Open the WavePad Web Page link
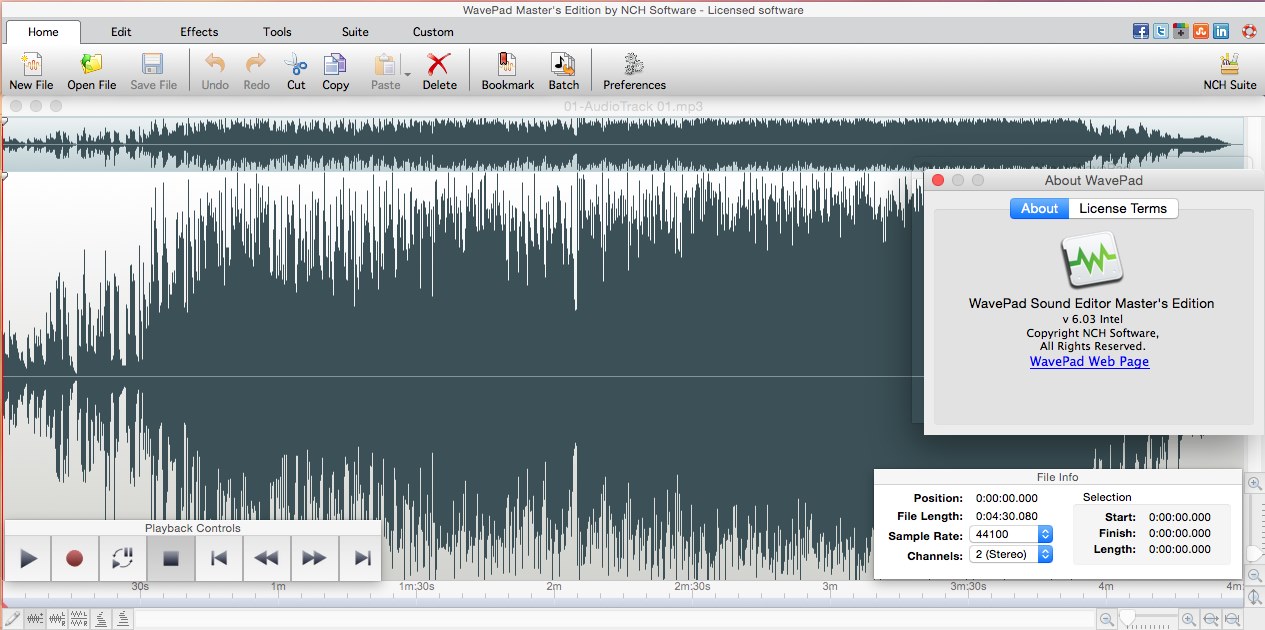This screenshot has width=1265, height=630. tap(1089, 362)
